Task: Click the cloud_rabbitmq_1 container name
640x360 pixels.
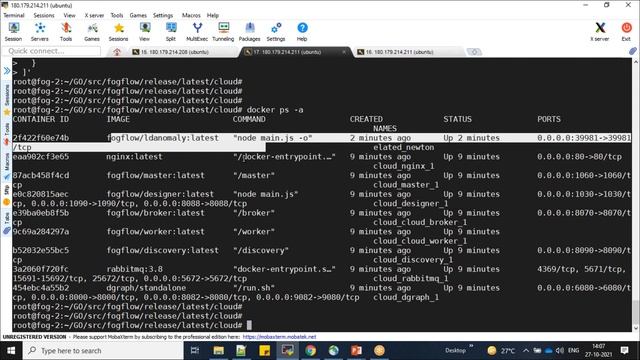Action: tap(411, 279)
